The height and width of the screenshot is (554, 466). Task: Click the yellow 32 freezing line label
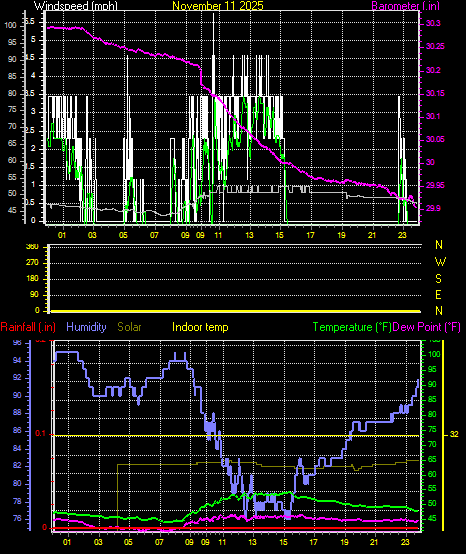pos(454,434)
